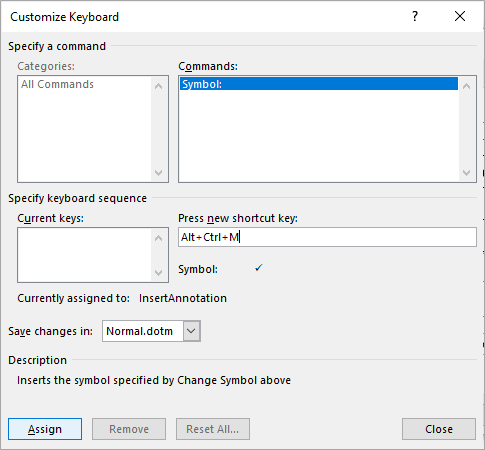Click the Press new shortcut key: label

click(238, 218)
